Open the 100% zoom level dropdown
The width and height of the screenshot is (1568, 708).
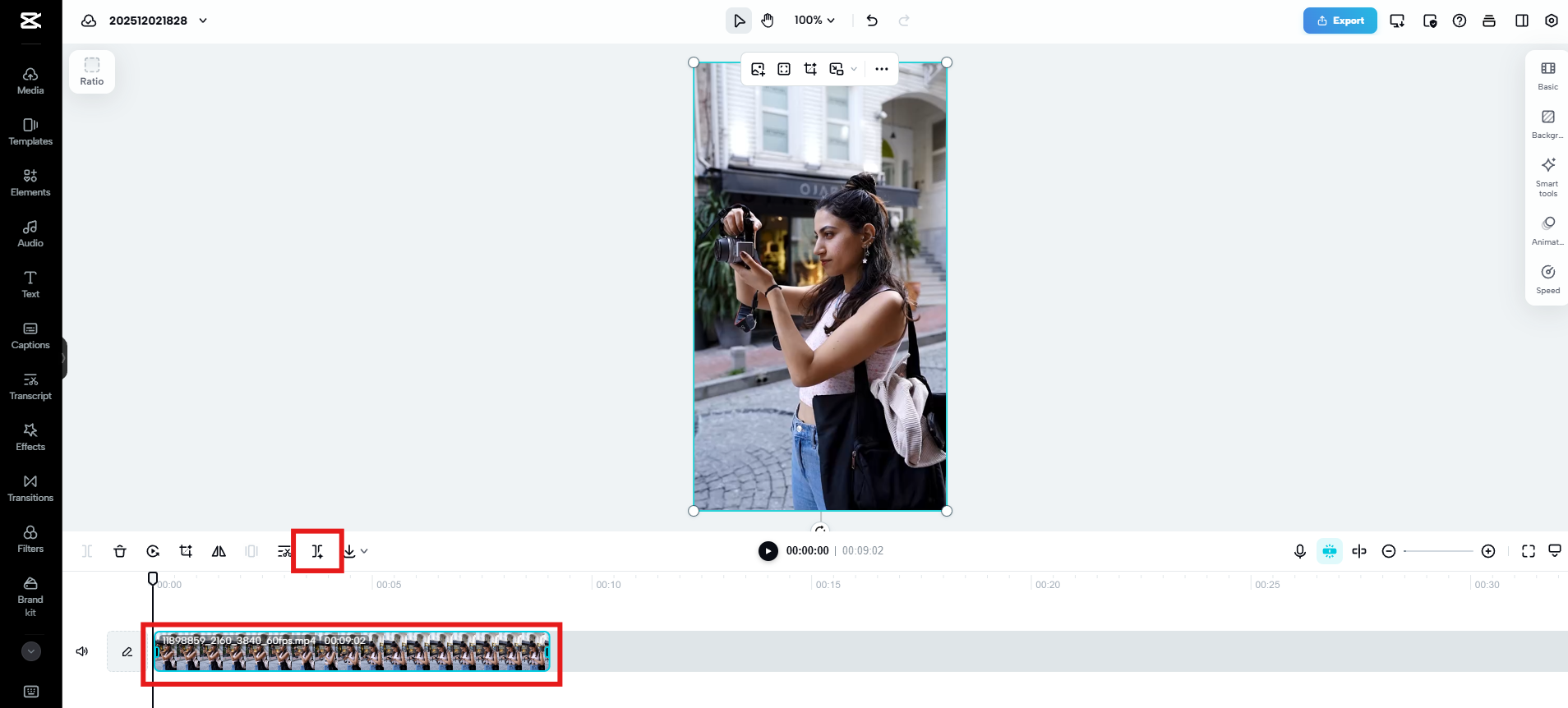814,21
